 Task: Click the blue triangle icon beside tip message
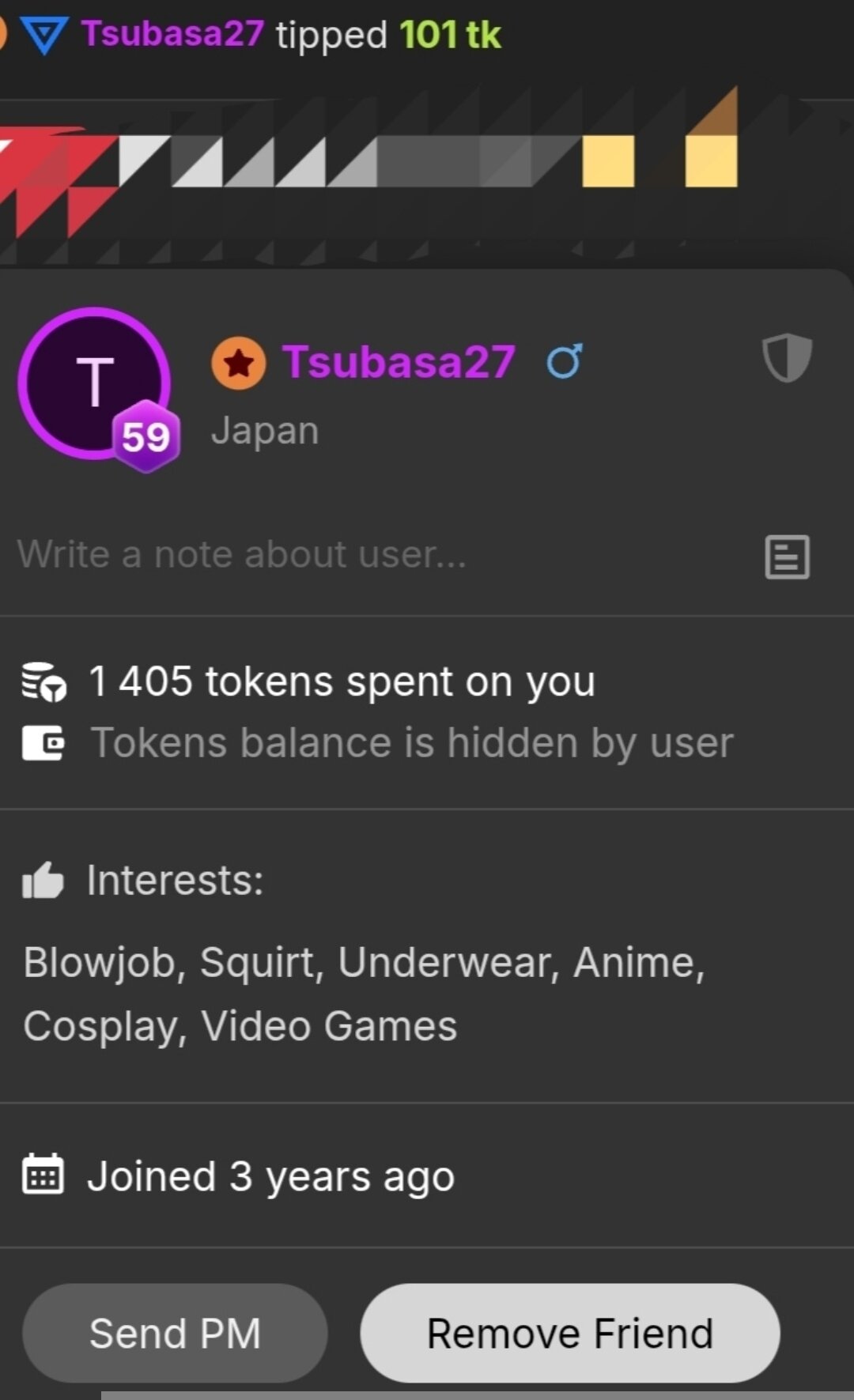[44, 36]
